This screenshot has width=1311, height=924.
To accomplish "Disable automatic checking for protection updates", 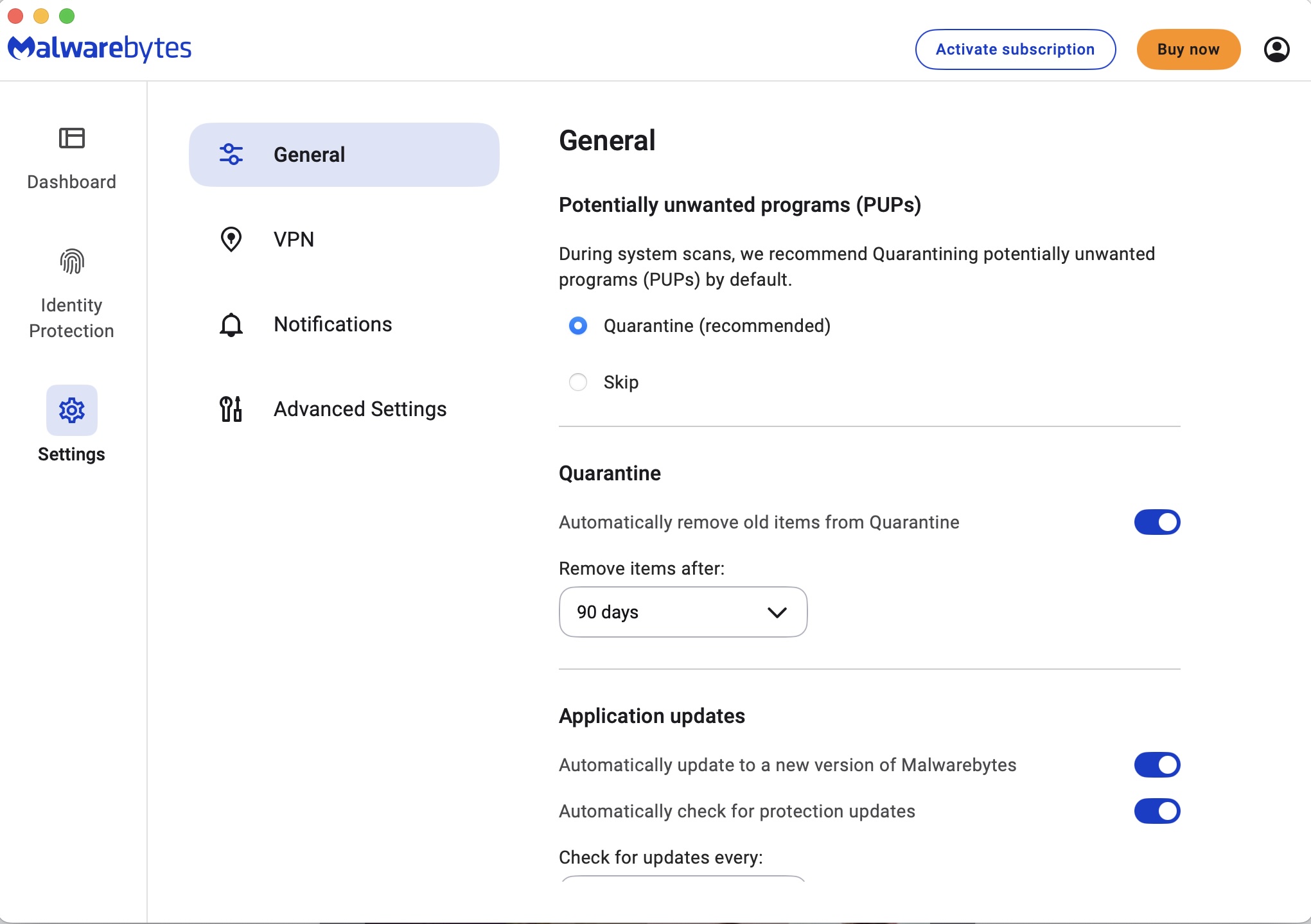I will click(x=1157, y=811).
